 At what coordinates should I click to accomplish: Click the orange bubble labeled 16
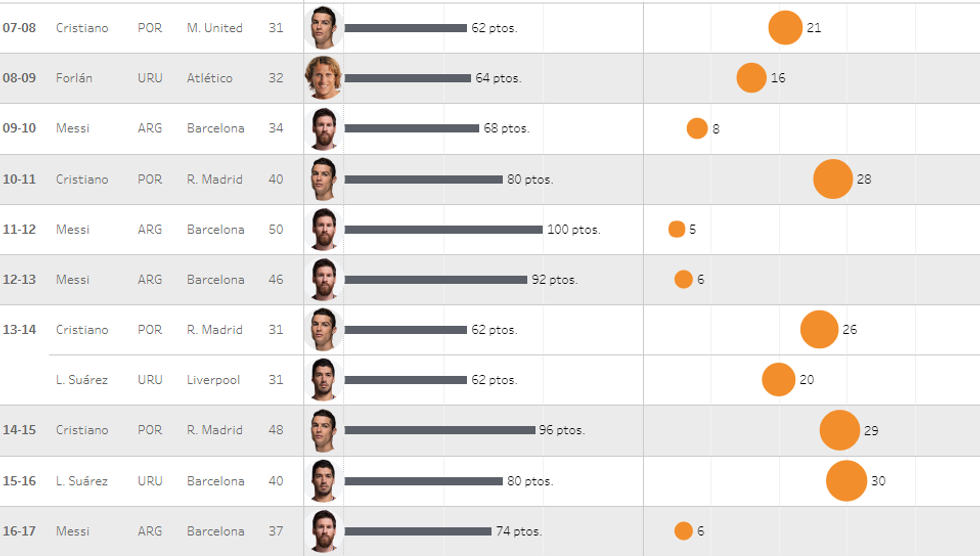(x=751, y=78)
